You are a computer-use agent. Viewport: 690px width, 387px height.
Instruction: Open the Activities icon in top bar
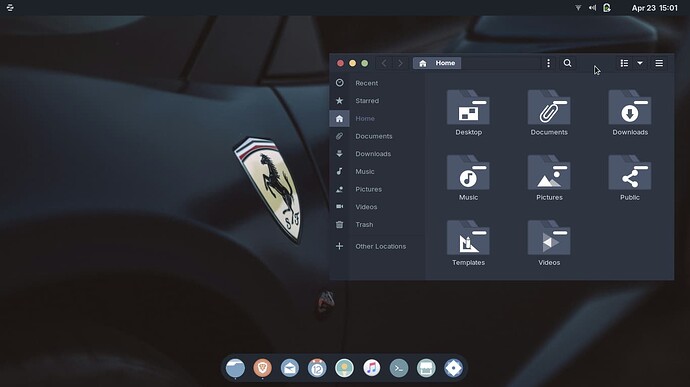[x=10, y=7]
